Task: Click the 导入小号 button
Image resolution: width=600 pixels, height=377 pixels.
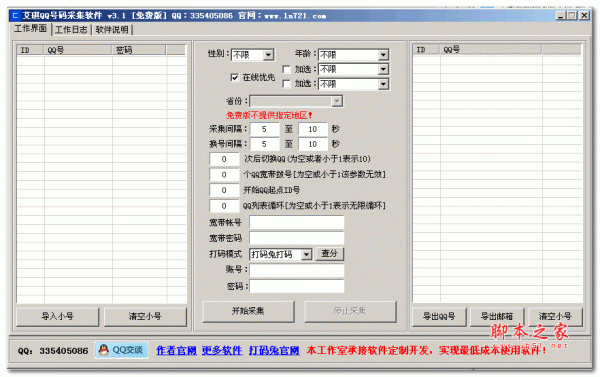Action: [57, 317]
